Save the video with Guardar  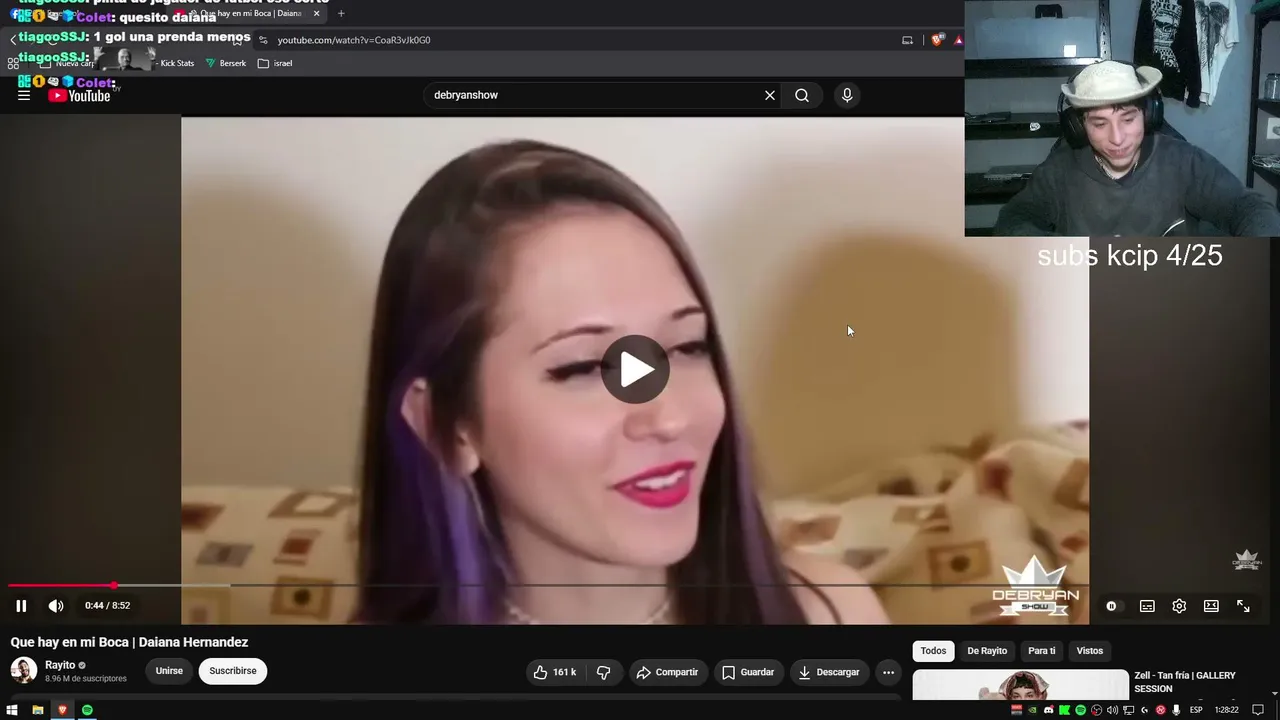pyautogui.click(x=748, y=672)
